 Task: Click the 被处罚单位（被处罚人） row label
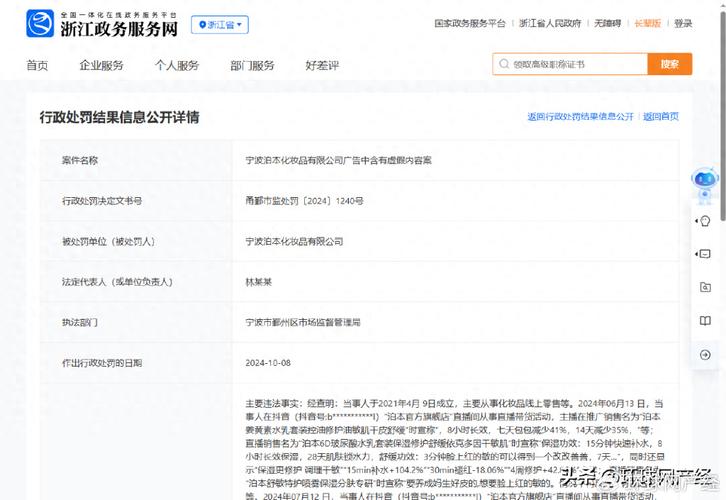(108, 241)
